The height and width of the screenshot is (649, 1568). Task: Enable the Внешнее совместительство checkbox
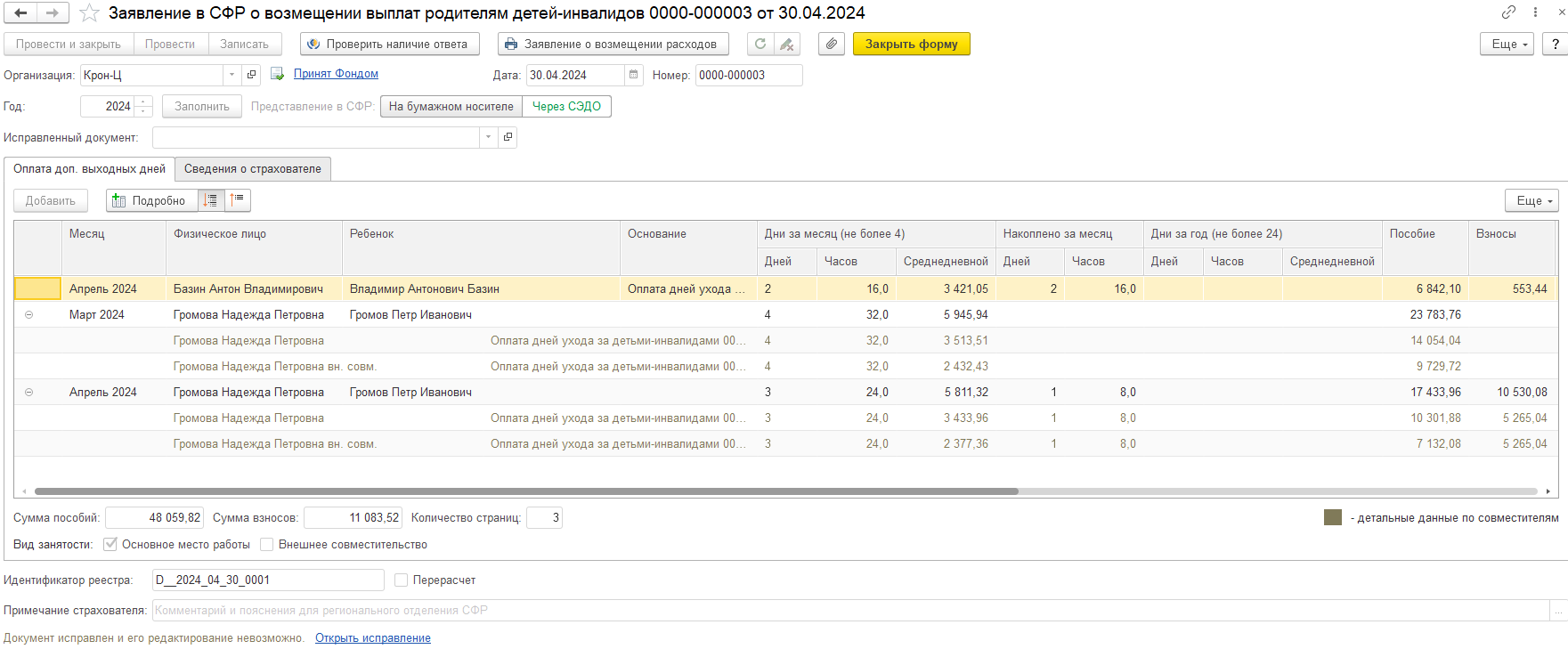266,544
